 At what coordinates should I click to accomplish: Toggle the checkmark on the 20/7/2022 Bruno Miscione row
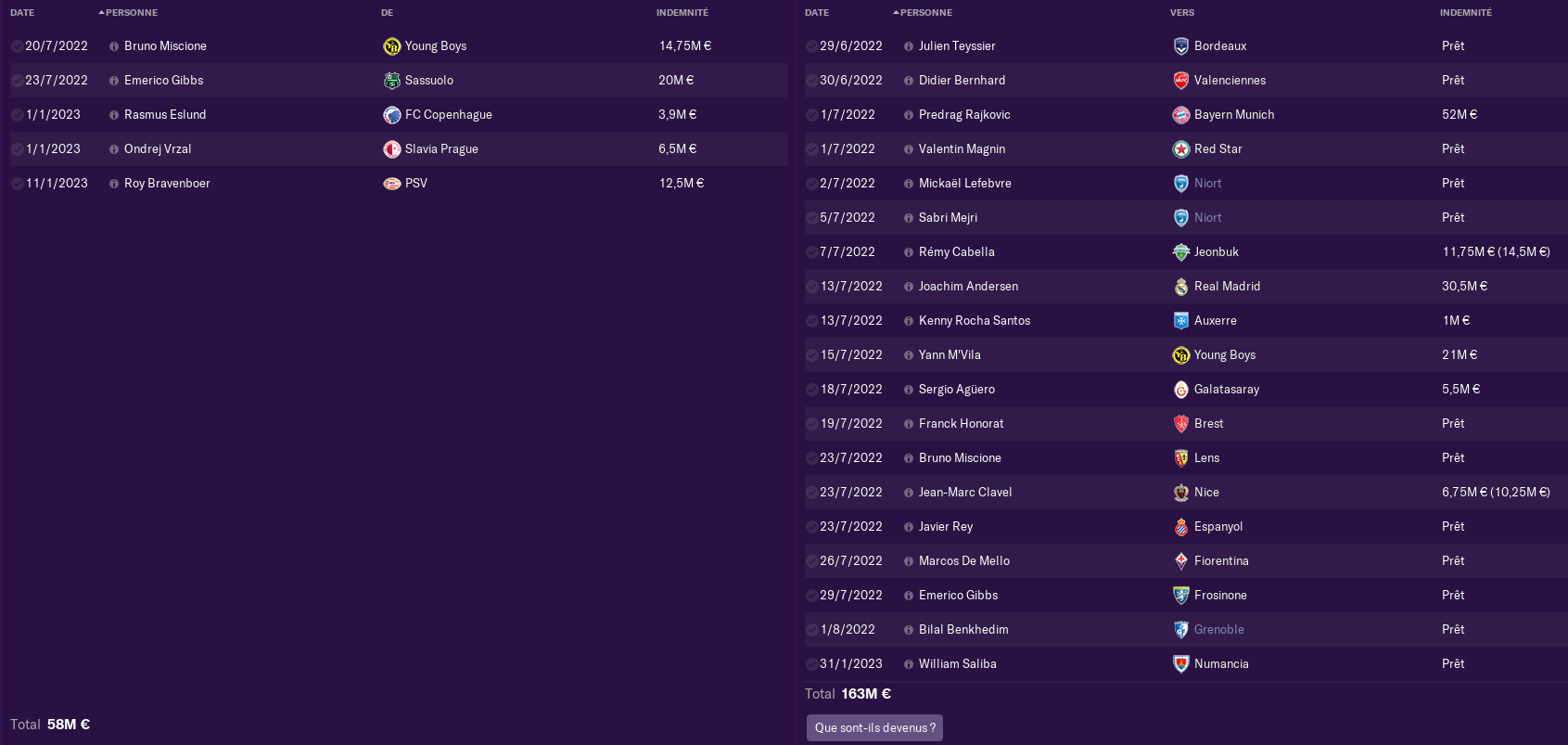(x=18, y=46)
